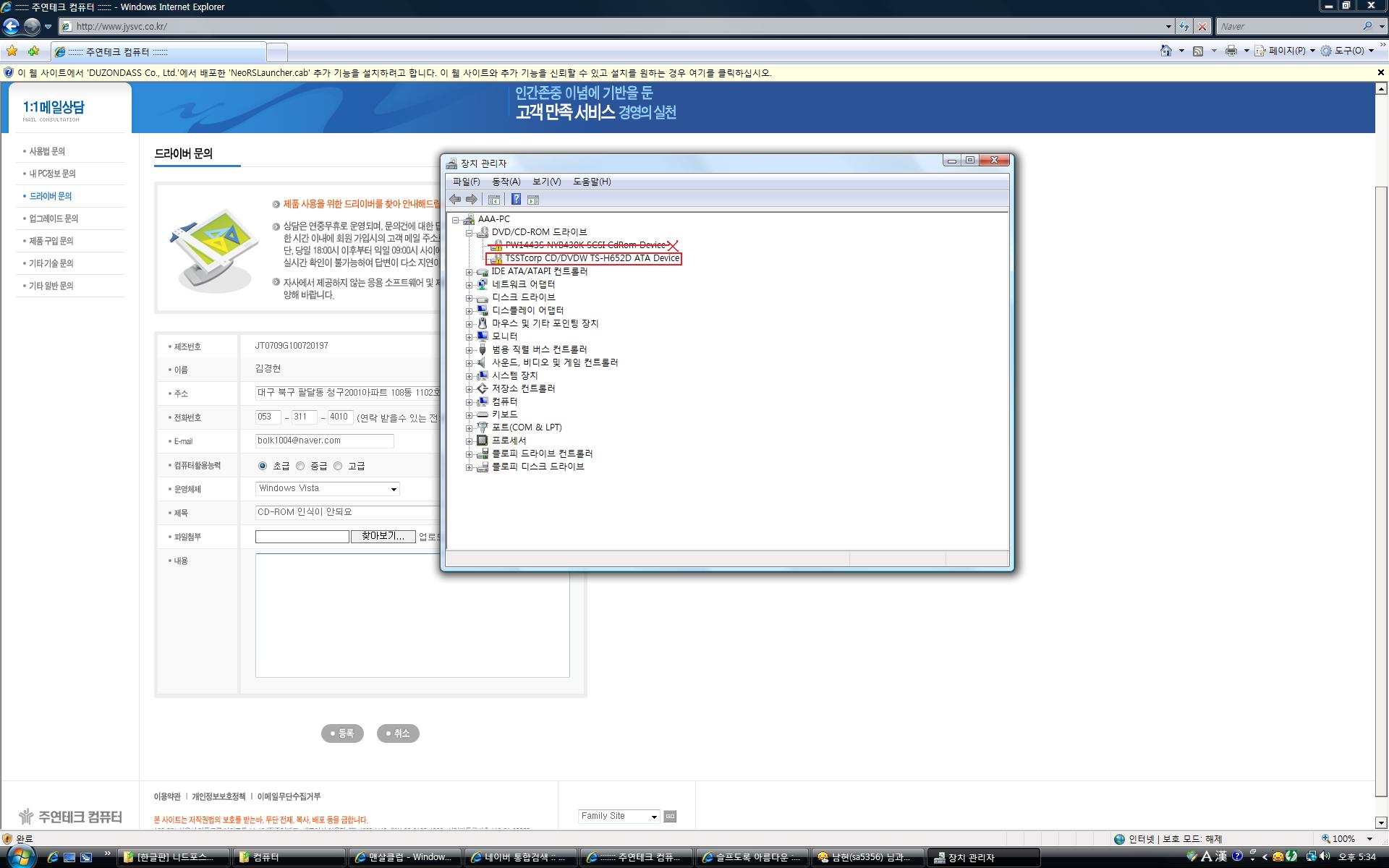The image size is (1389, 868).
Task: Open address bar history dropdown
Action: coord(1168,26)
